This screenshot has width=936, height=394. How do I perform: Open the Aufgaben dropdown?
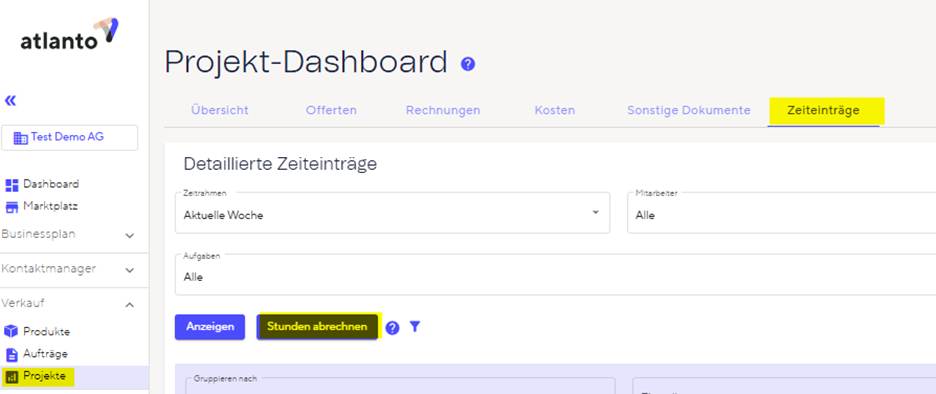tap(555, 275)
